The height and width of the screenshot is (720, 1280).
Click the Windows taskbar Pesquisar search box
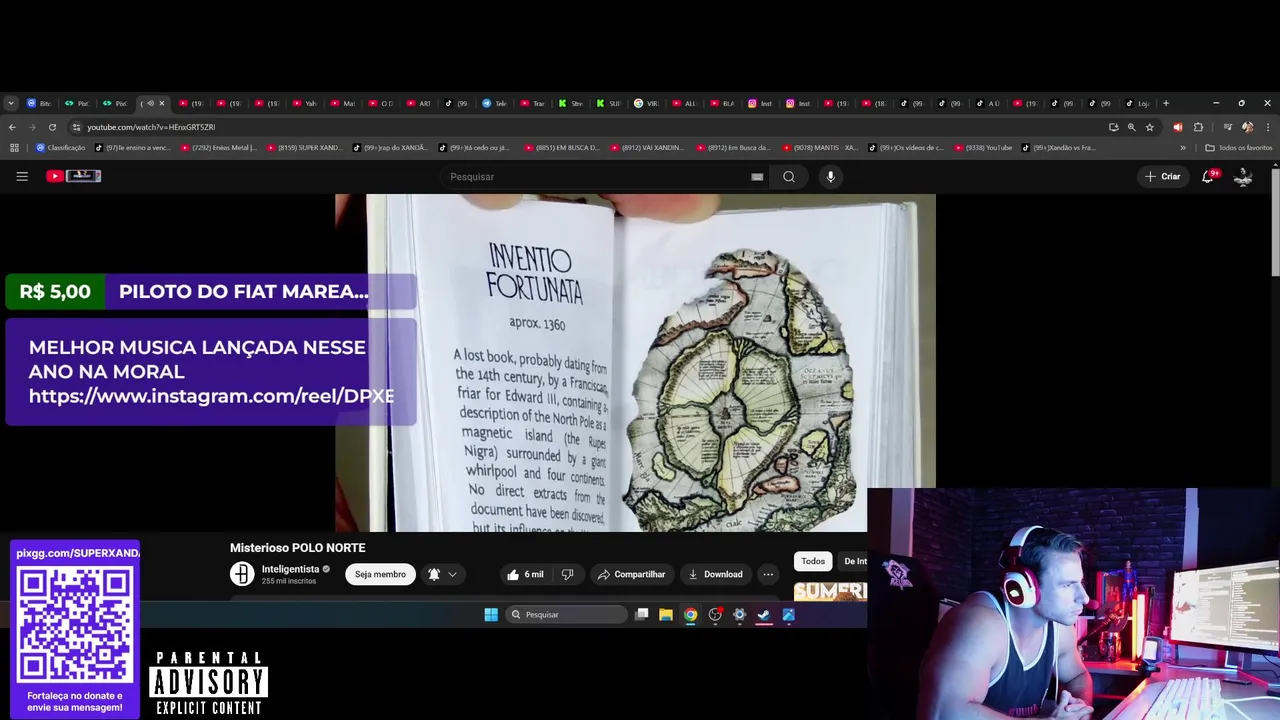(566, 615)
